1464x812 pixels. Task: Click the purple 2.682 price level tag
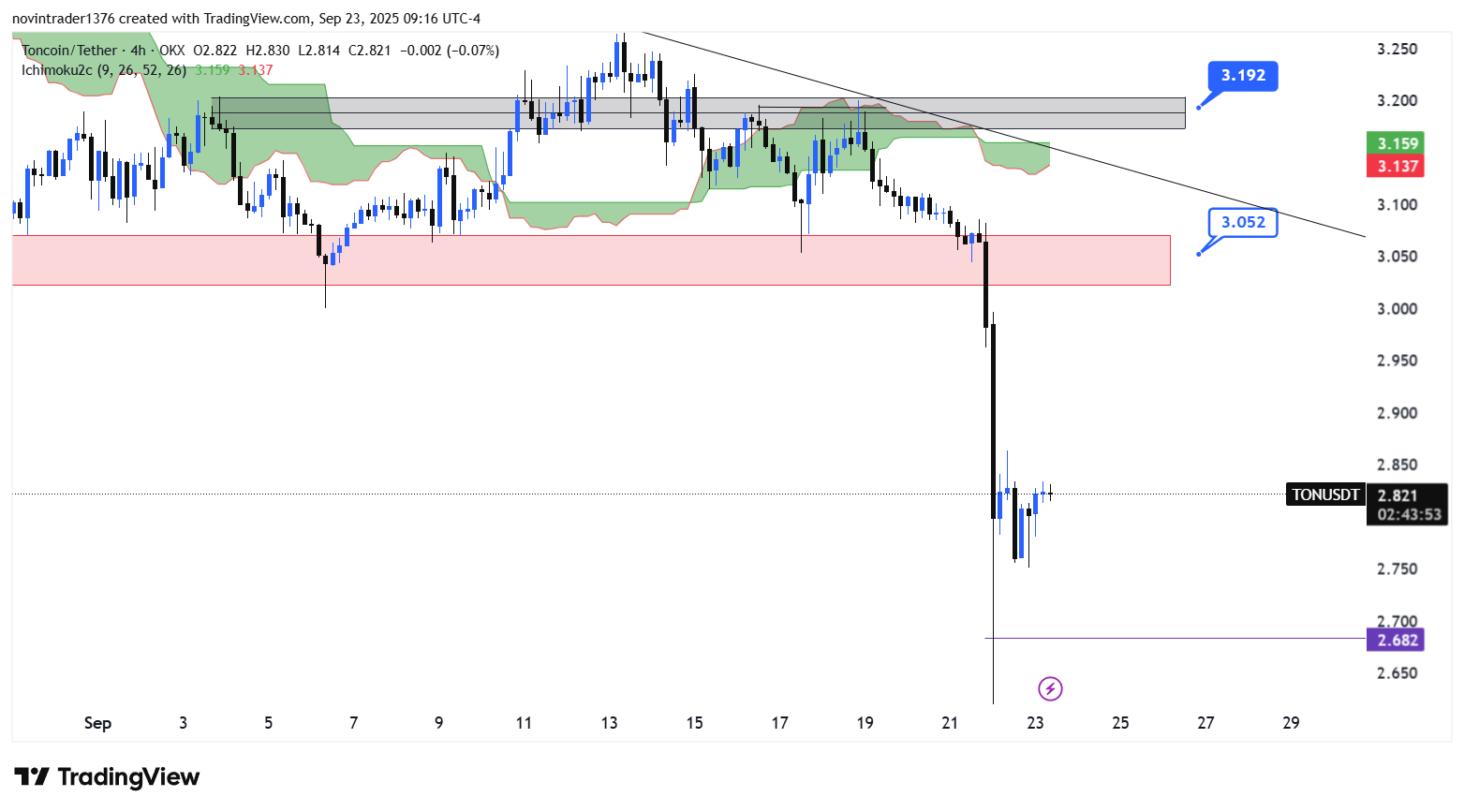tap(1396, 640)
